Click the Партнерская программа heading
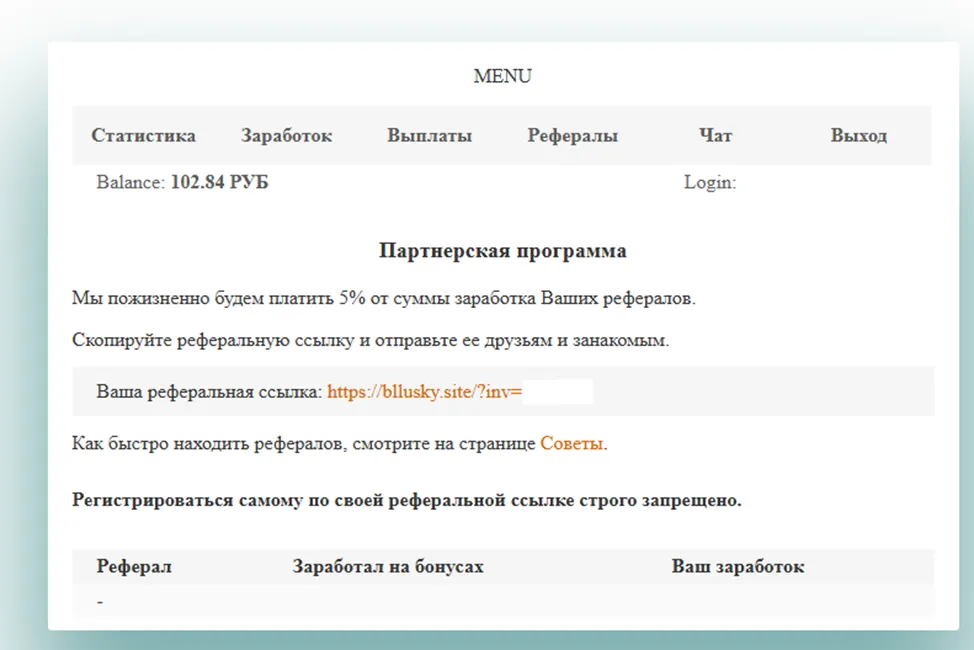This screenshot has height=650, width=974. 503,250
